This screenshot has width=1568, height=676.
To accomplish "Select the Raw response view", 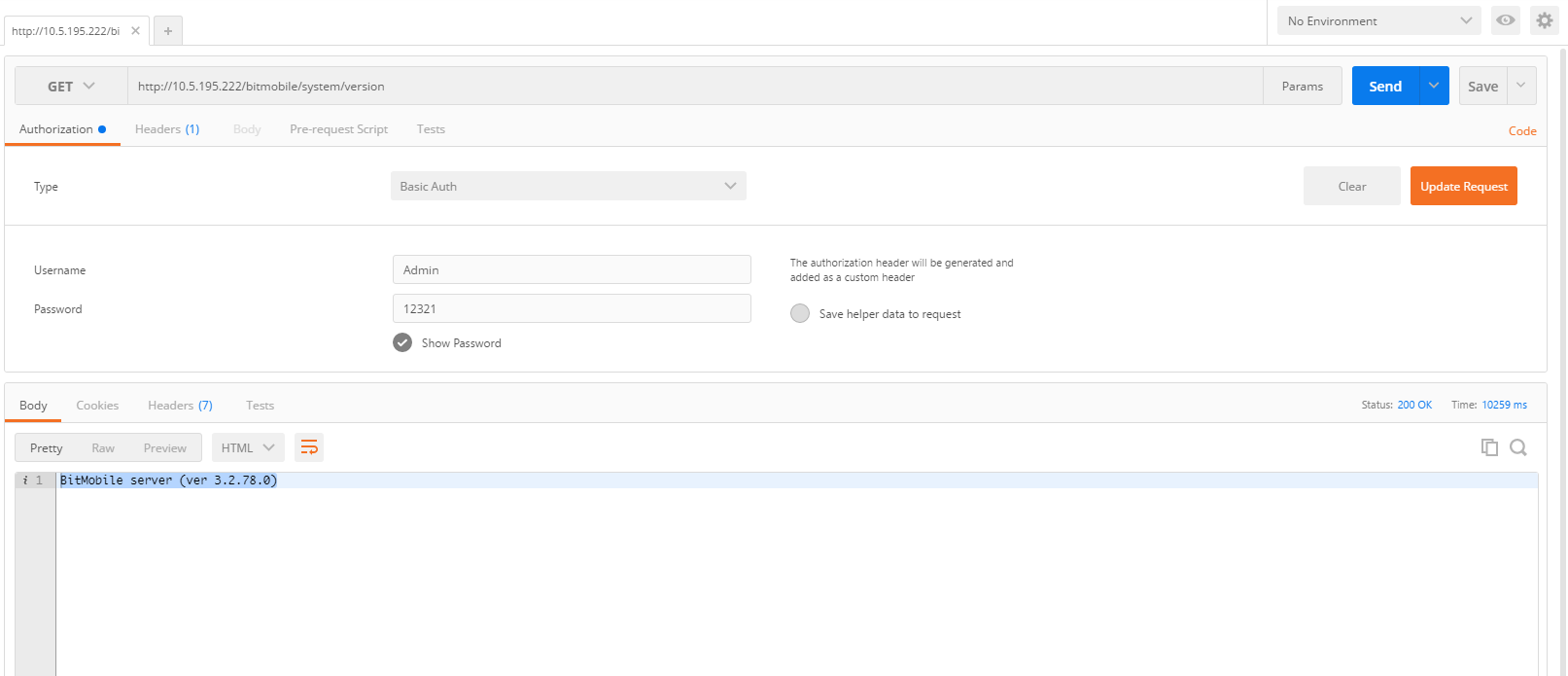I will point(103,448).
